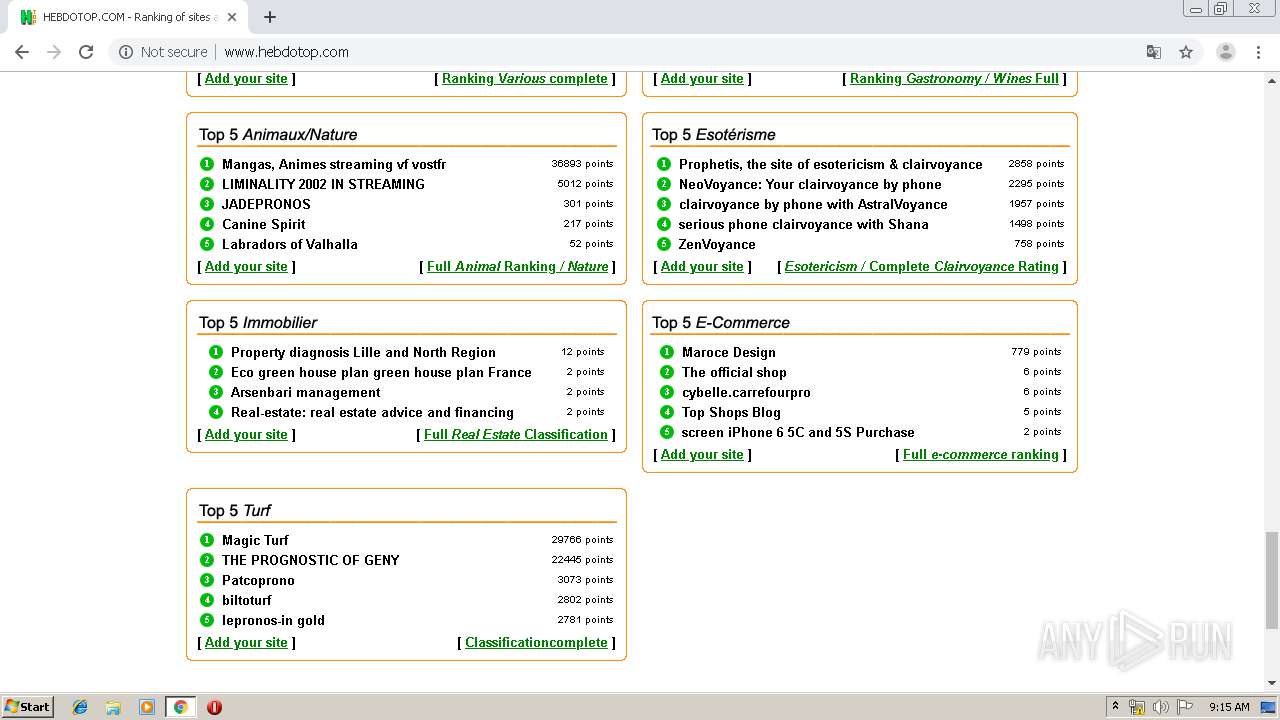Click the 9:15 AM system clock
This screenshot has height=720, width=1280.
[1229, 707]
